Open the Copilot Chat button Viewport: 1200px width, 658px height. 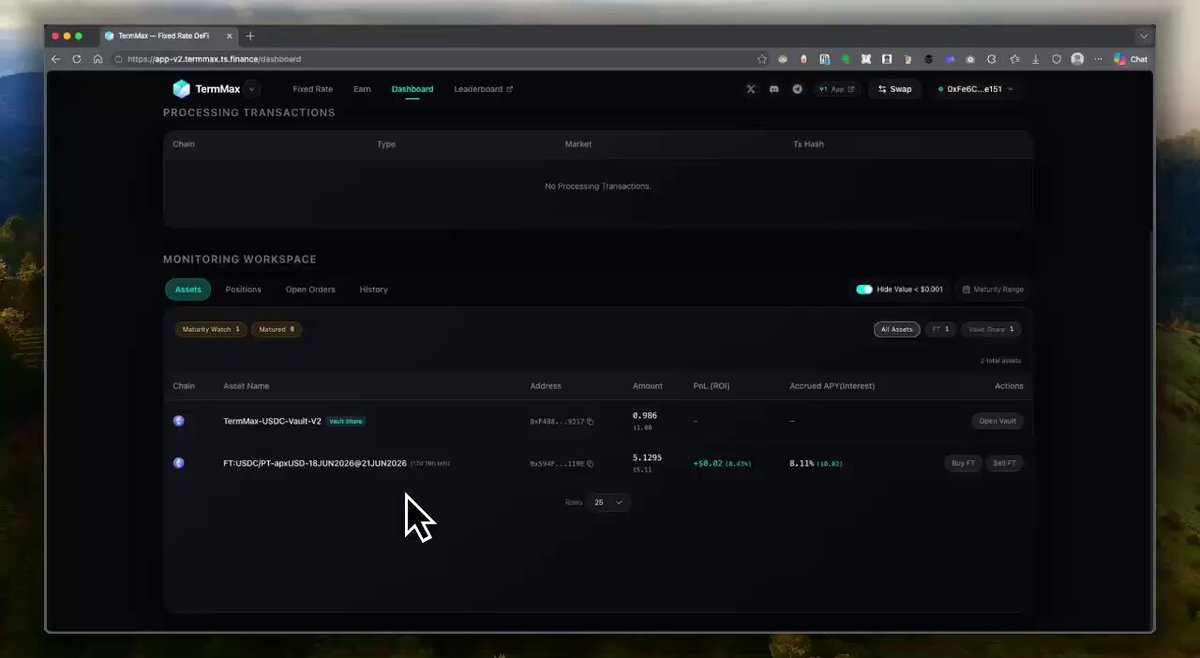(1130, 59)
